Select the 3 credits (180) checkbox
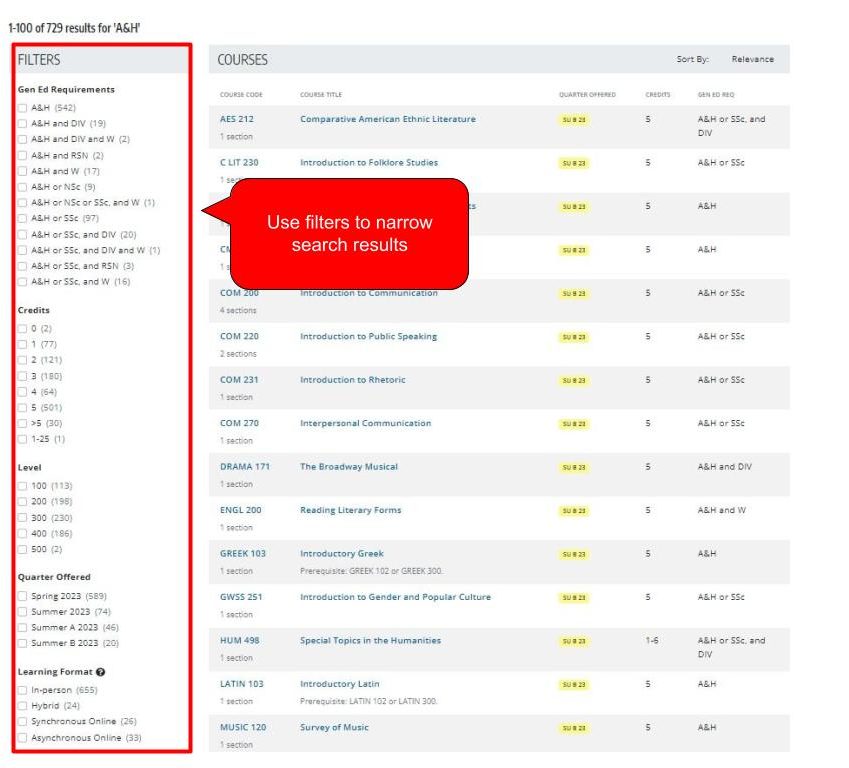The width and height of the screenshot is (849, 768). click(22, 376)
